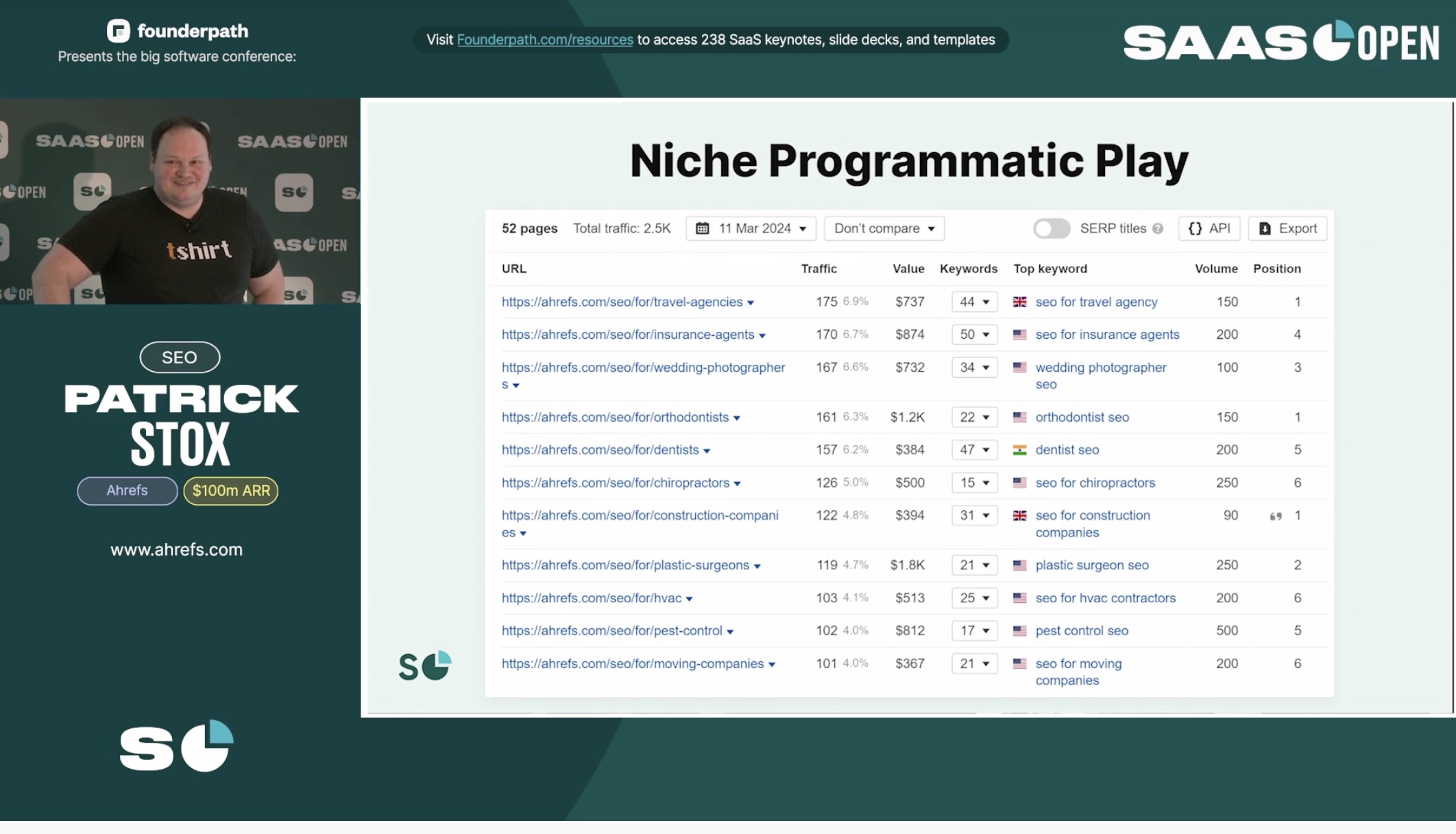Click the Export button
The image size is (1456, 834).
coord(1287,228)
